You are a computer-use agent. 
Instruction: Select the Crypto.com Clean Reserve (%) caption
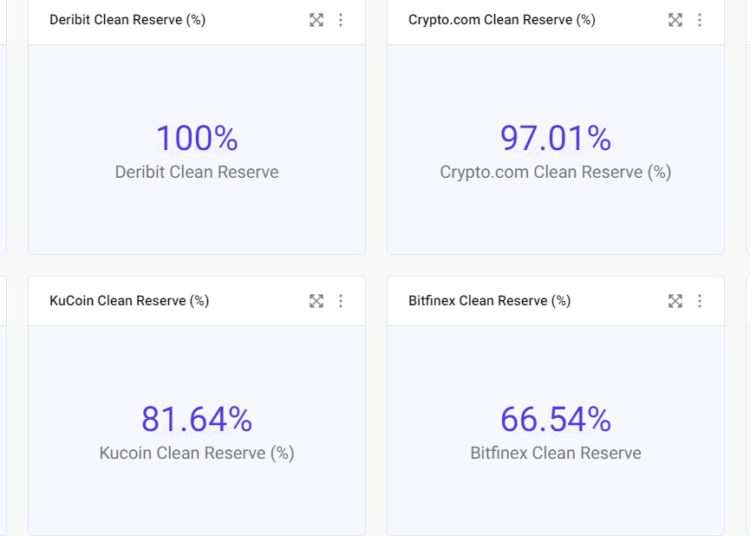[x=556, y=172]
